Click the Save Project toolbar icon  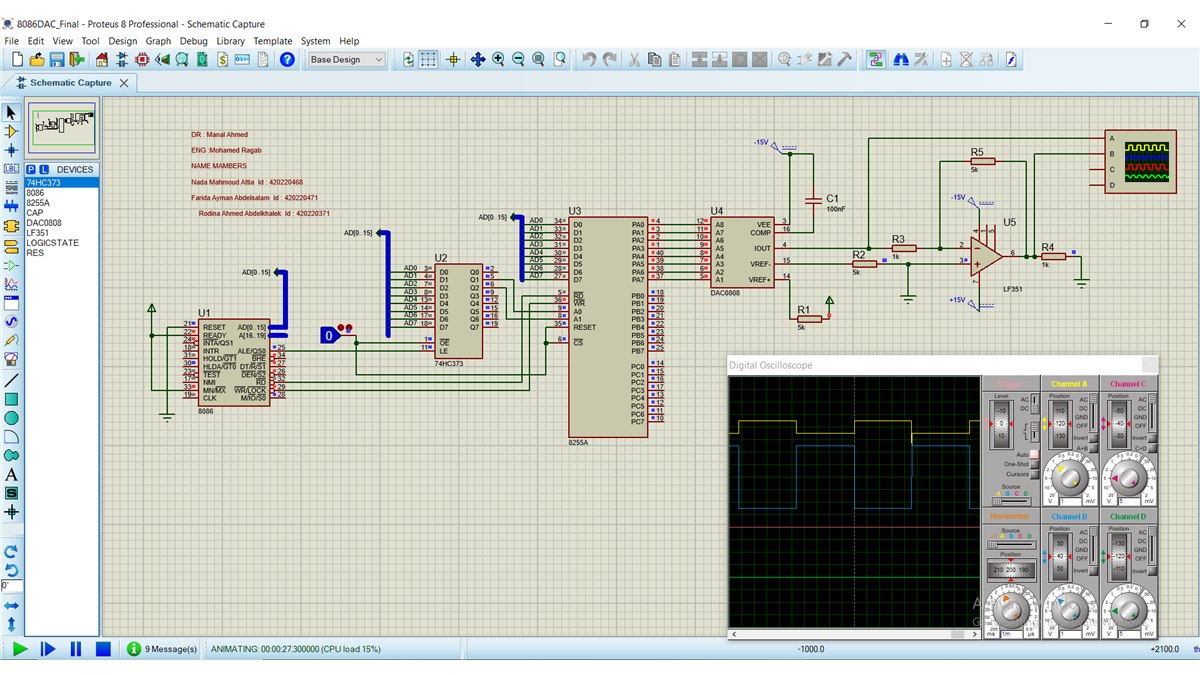pyautogui.click(x=57, y=60)
